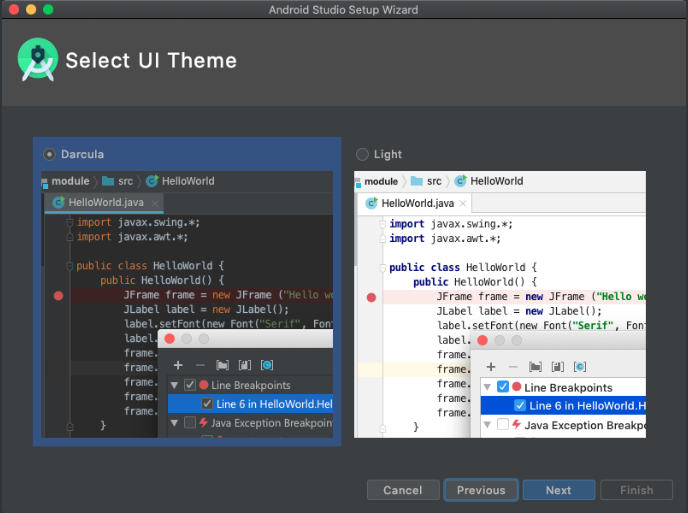Click the "Darcula" label text
Screen dimensions: 688x513
[82, 154]
